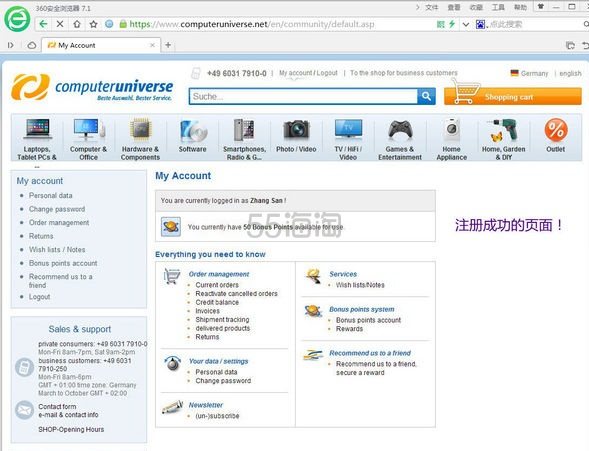Open Photo / Video category

pos(296,136)
